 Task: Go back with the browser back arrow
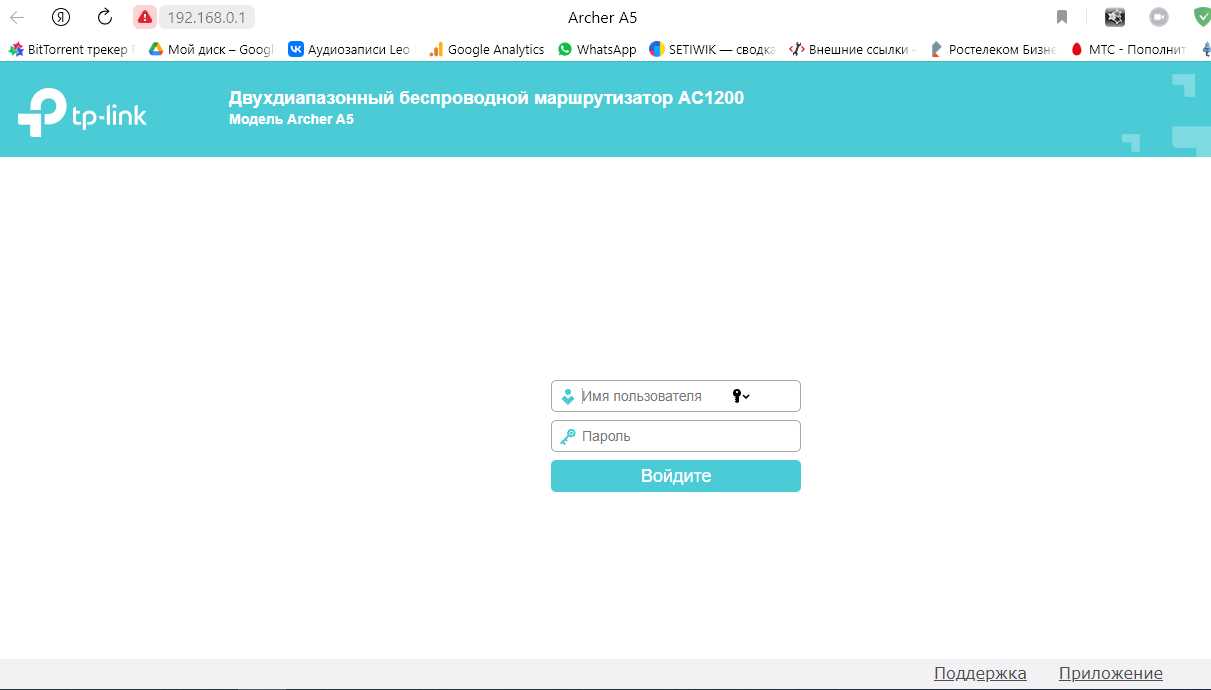(17, 17)
